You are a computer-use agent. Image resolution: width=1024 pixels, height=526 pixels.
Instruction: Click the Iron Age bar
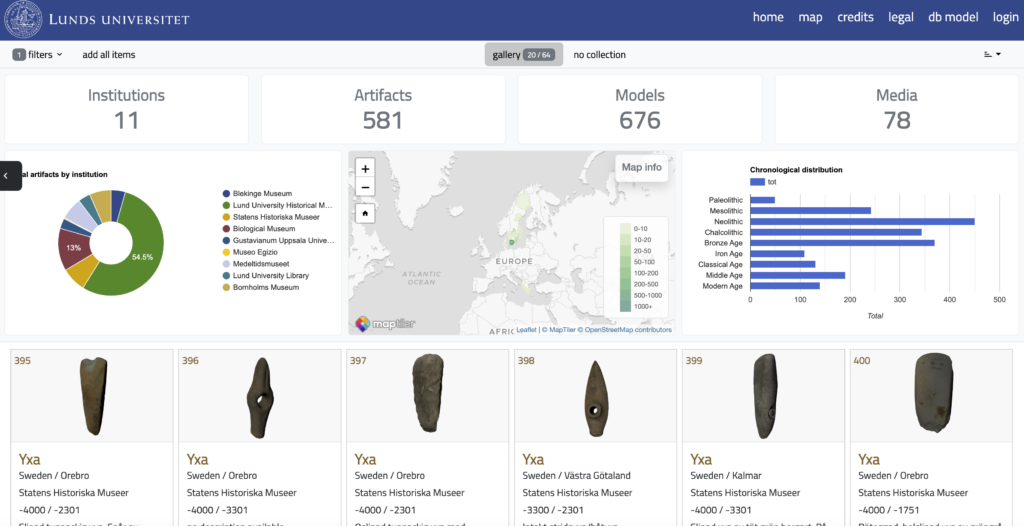[777, 254]
